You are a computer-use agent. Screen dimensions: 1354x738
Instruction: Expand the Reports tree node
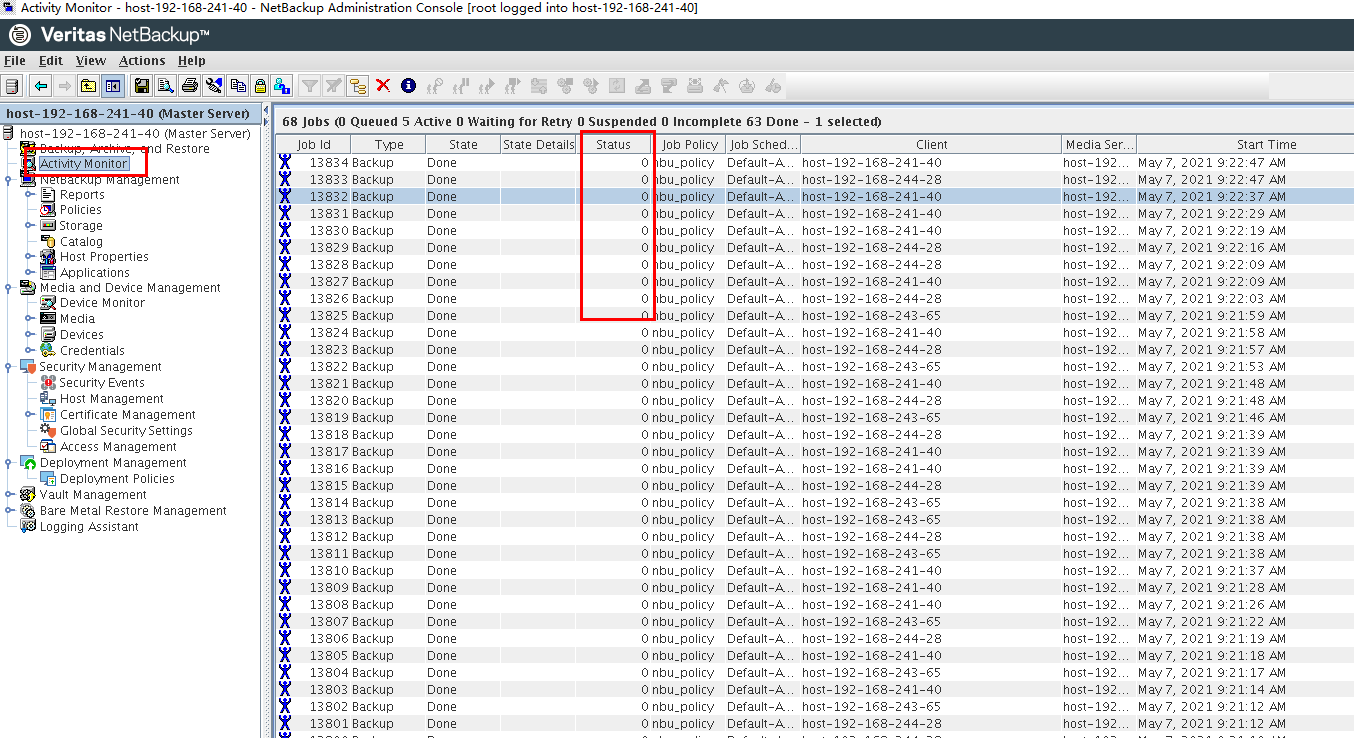coord(29,195)
